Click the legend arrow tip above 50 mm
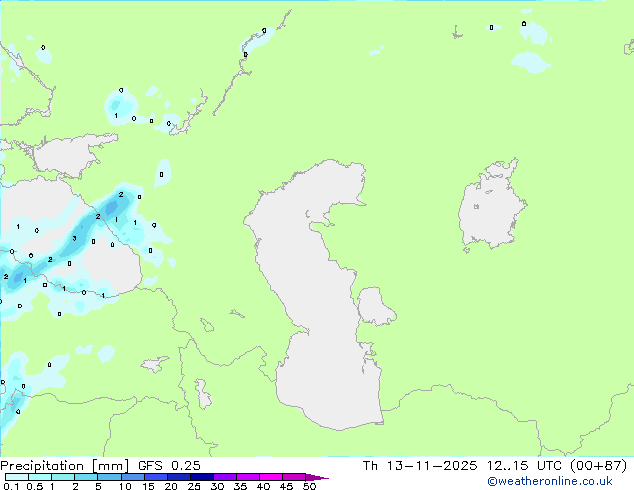This screenshot has width=634, height=490. point(317,477)
